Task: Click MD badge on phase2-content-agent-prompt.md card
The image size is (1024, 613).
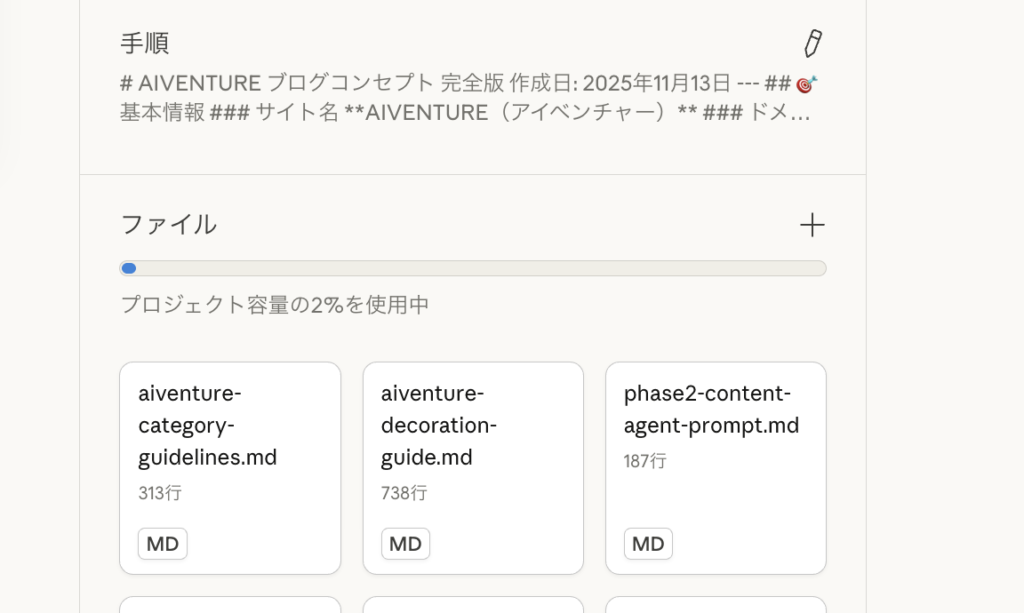Action: pos(648,544)
